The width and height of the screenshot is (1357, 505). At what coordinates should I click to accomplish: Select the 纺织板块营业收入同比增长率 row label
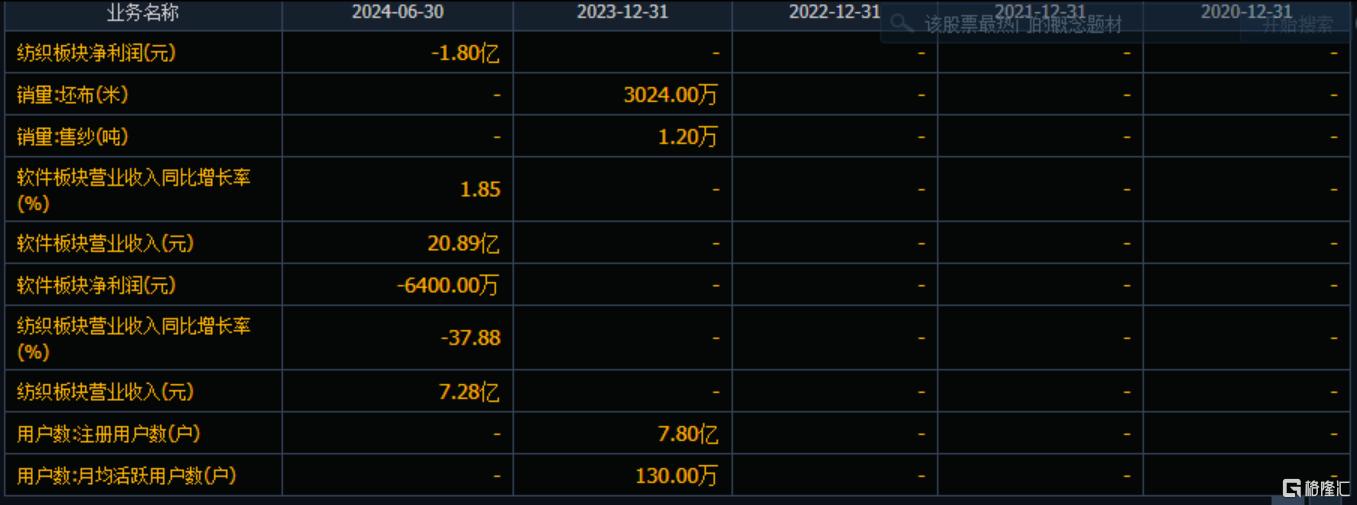(x=133, y=338)
